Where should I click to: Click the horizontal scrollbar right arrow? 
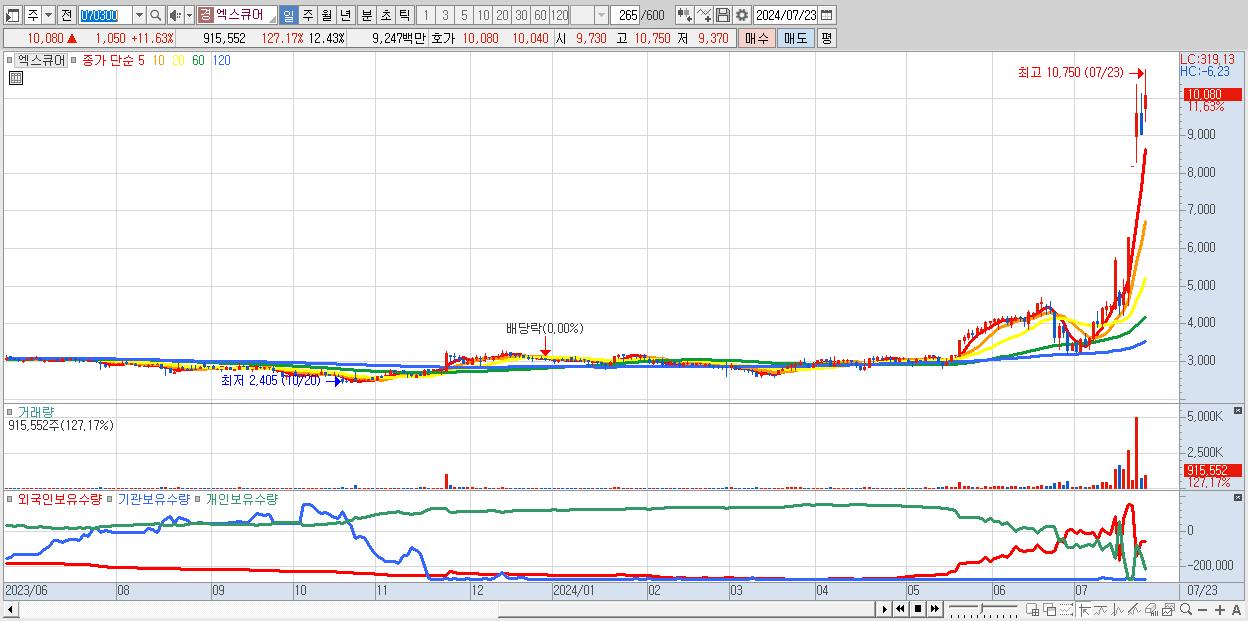click(x=885, y=609)
